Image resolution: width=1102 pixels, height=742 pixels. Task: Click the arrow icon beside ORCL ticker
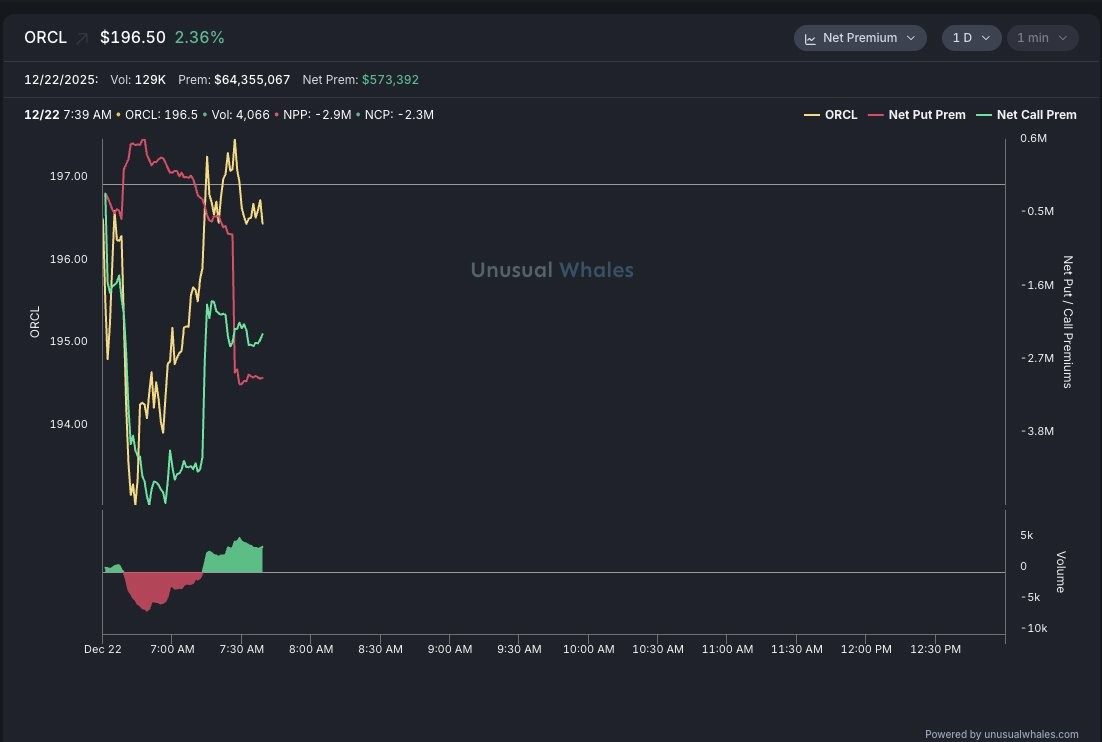82,38
